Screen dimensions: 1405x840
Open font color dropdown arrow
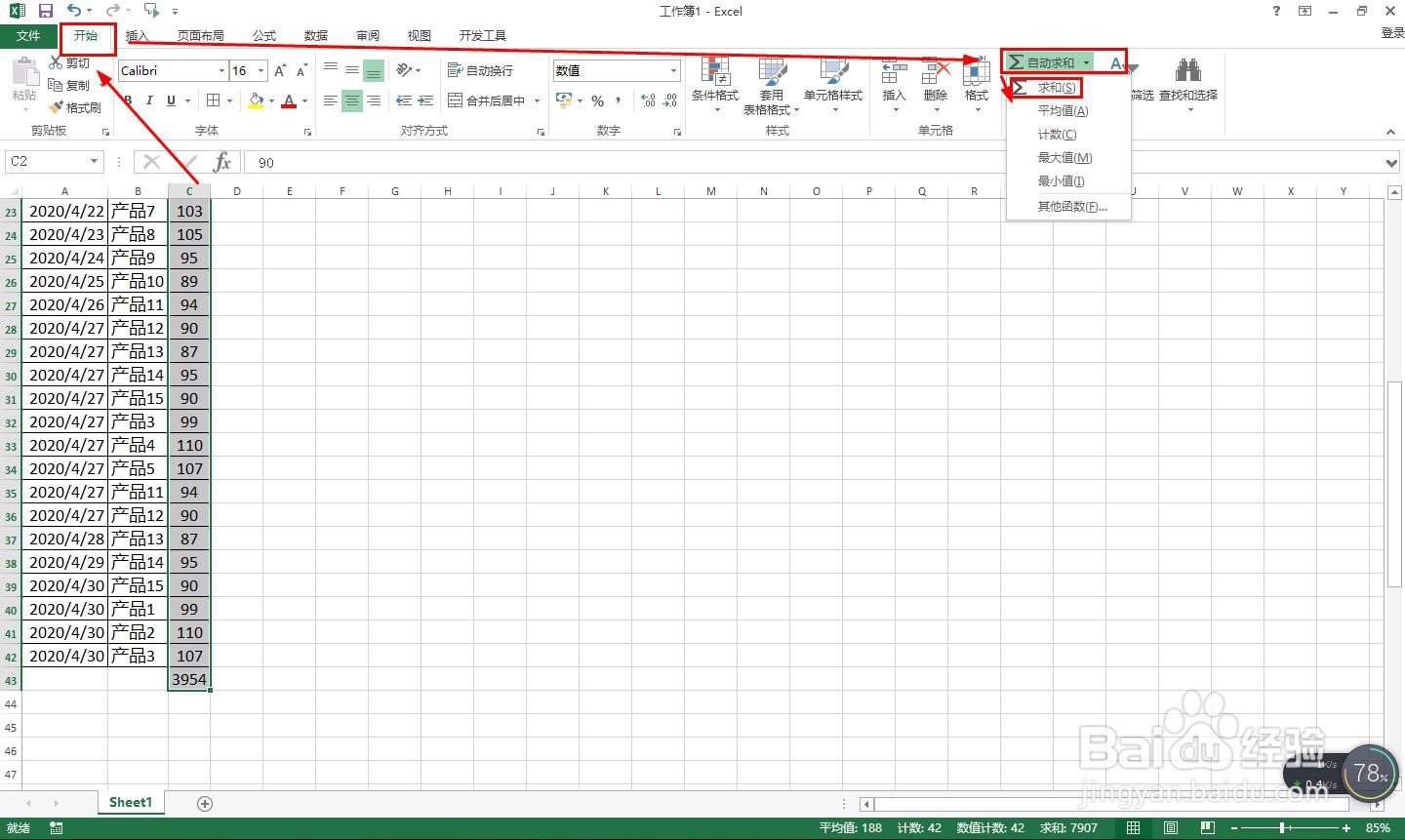[304, 100]
